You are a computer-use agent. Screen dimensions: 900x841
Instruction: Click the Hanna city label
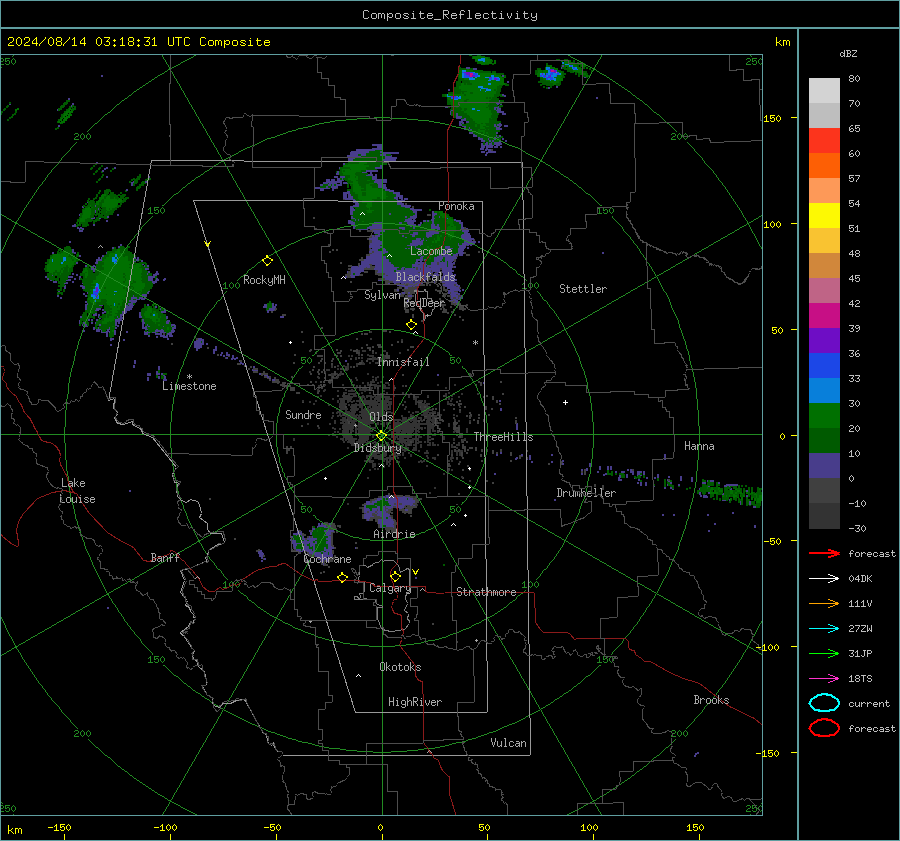(699, 446)
